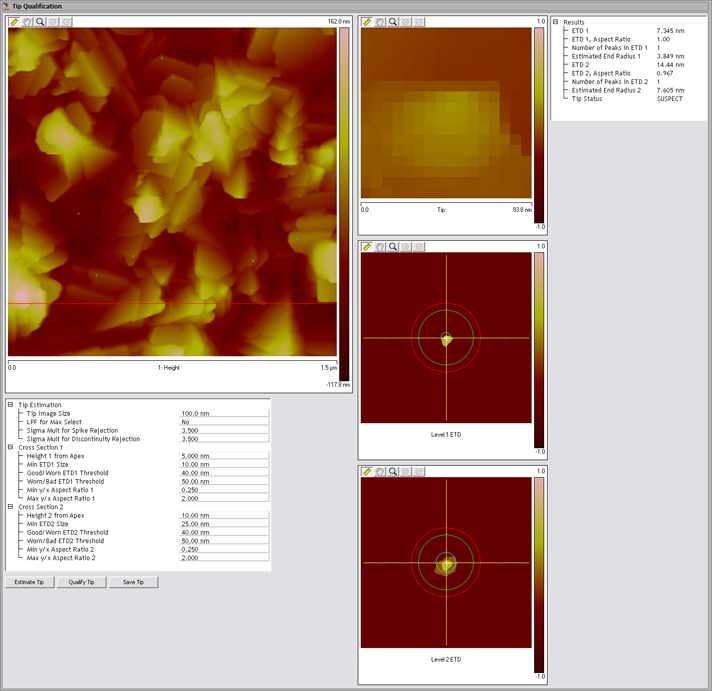Edit the LPF for Max Select value
This screenshot has width=712, height=691.
coord(224,422)
